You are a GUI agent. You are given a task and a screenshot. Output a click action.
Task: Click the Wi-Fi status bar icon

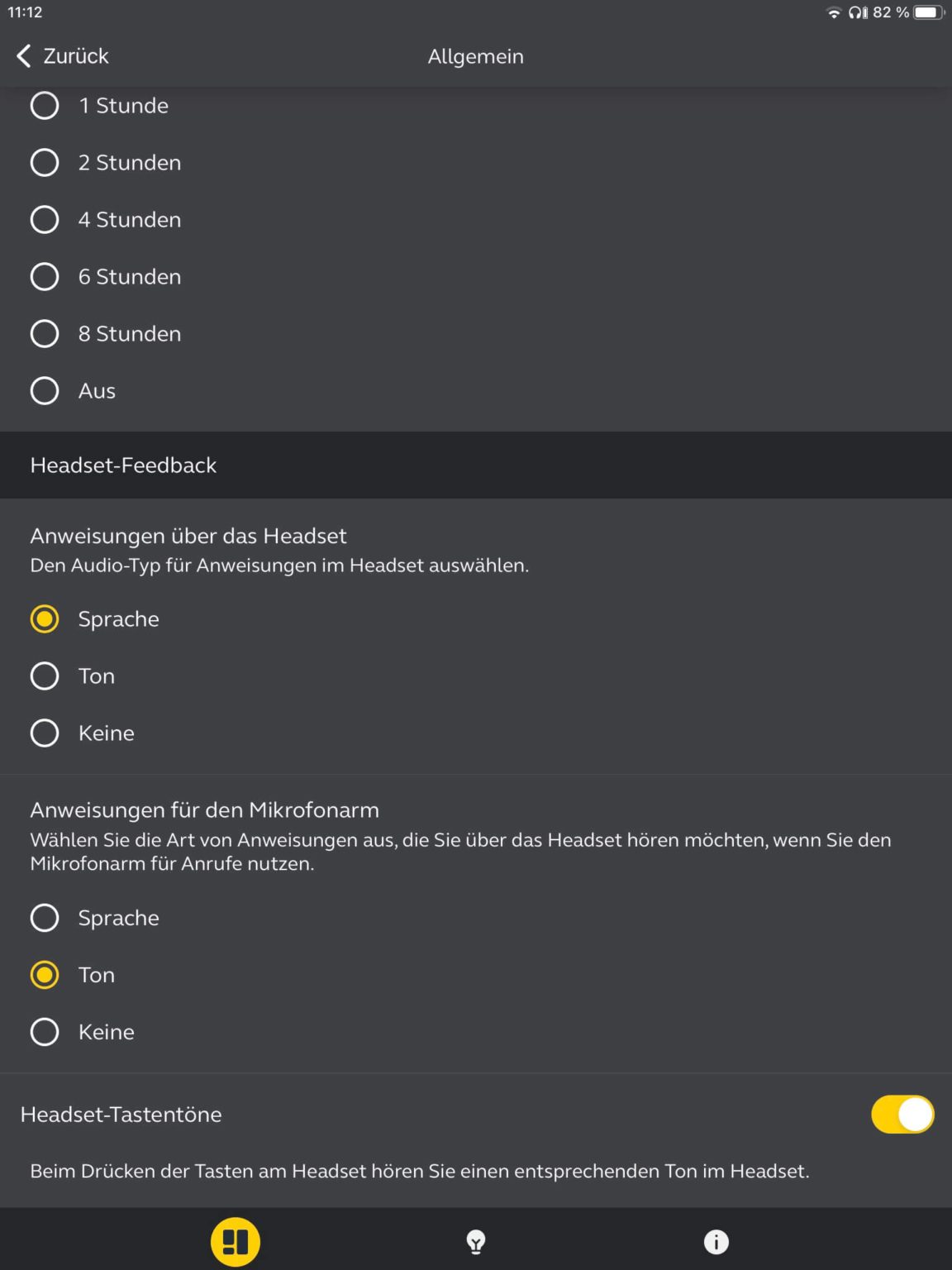[x=834, y=12]
